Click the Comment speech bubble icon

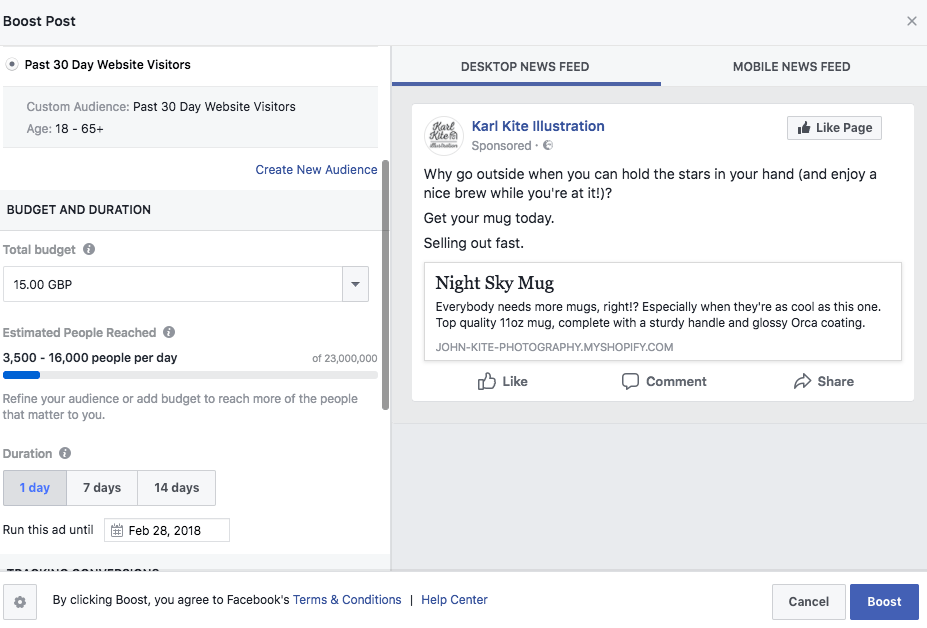(x=630, y=381)
